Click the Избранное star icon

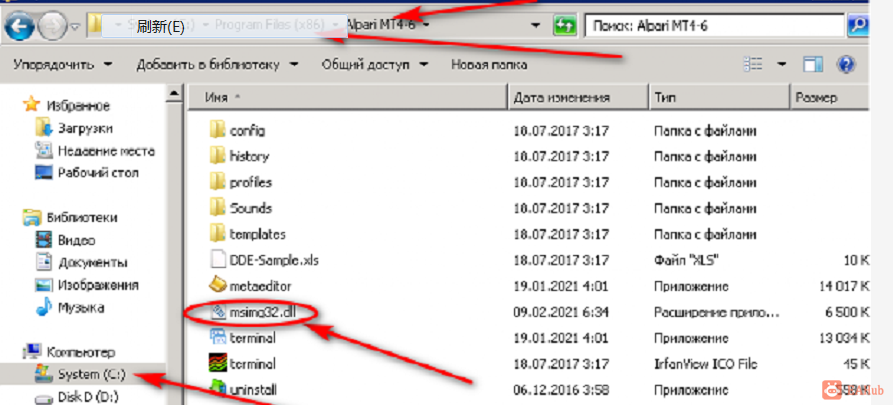click(x=32, y=105)
